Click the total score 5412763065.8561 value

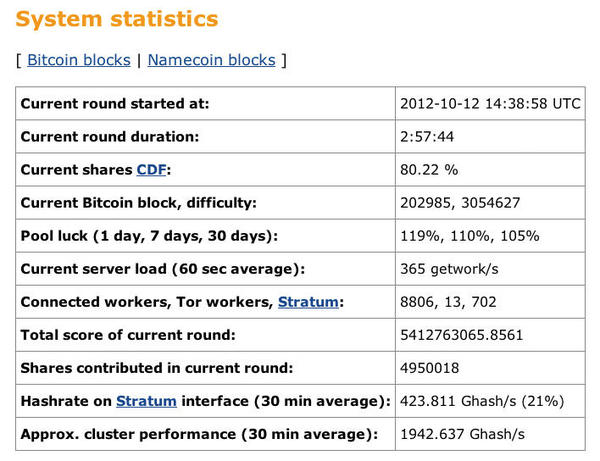pyautogui.click(x=461, y=335)
